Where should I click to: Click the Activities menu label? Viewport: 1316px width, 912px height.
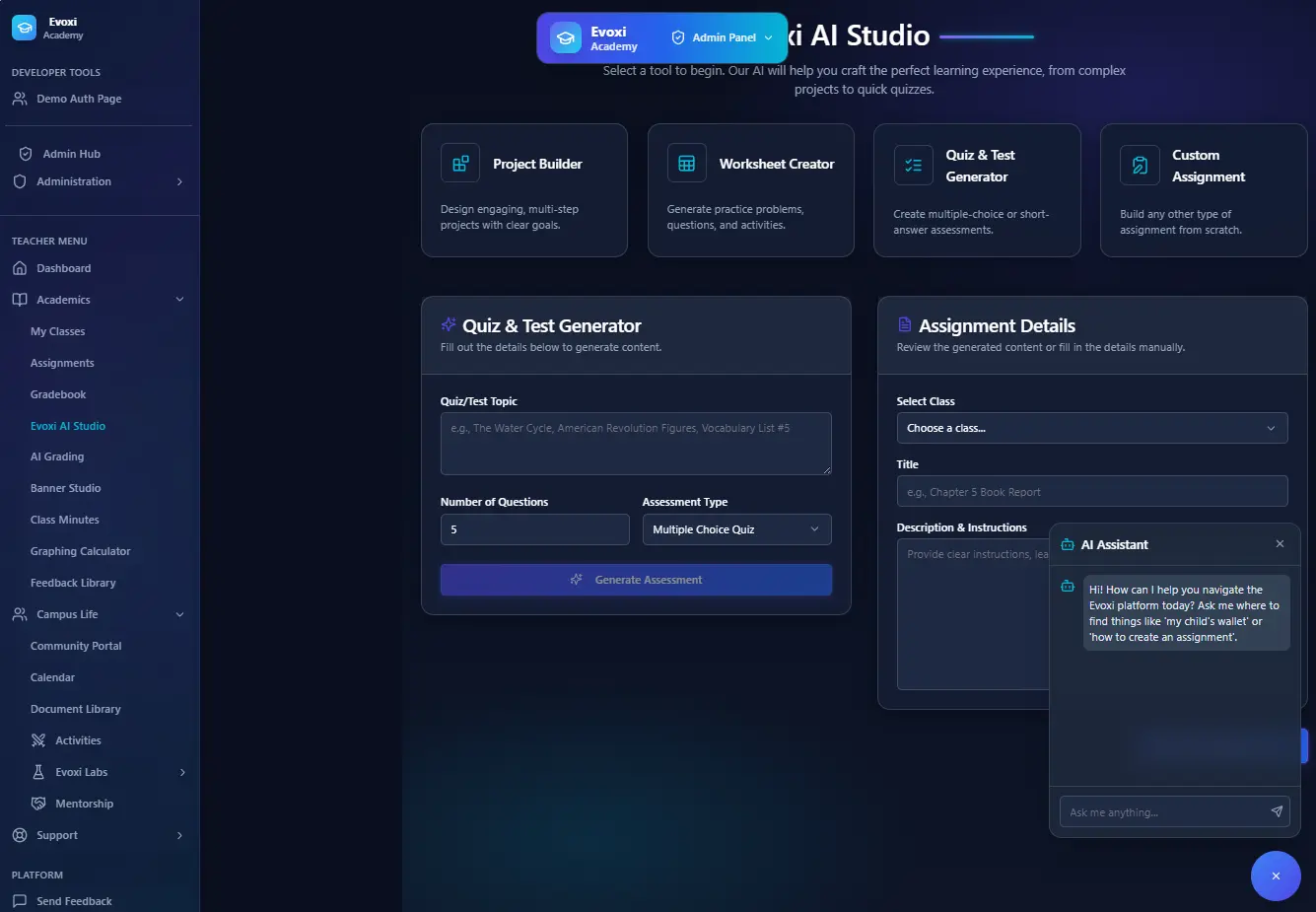point(78,740)
